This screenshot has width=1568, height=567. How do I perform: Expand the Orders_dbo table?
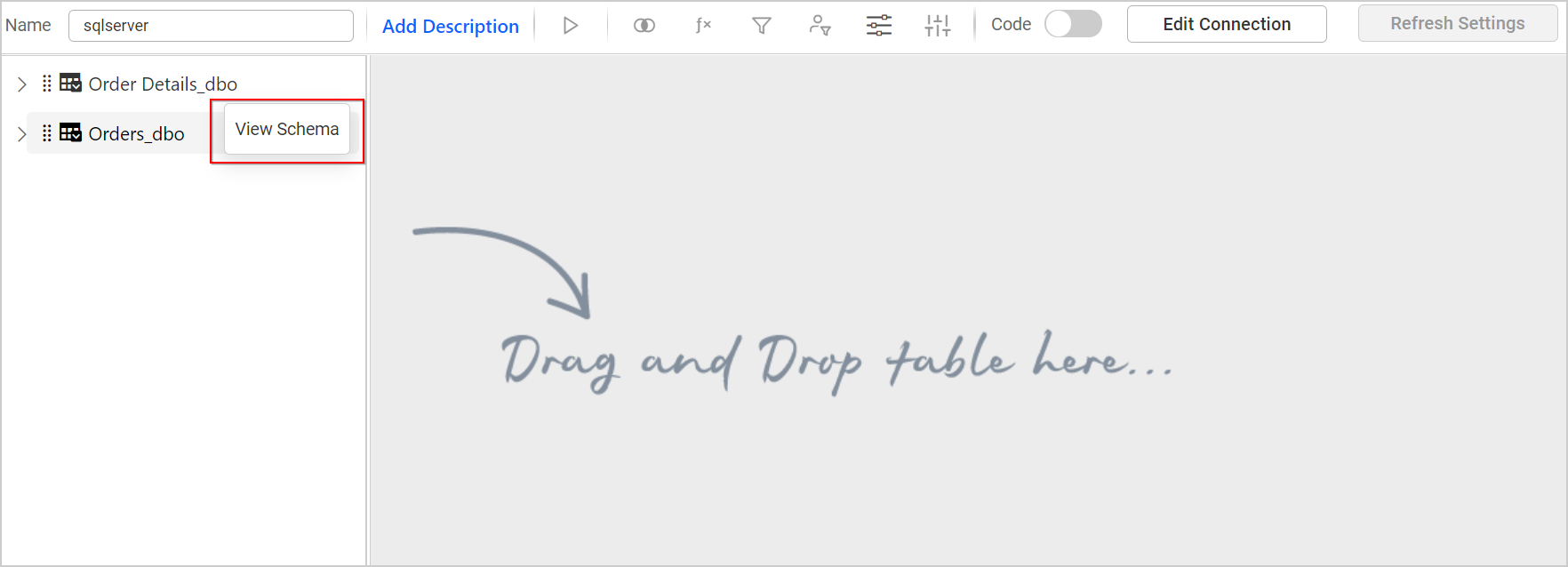coord(22,134)
